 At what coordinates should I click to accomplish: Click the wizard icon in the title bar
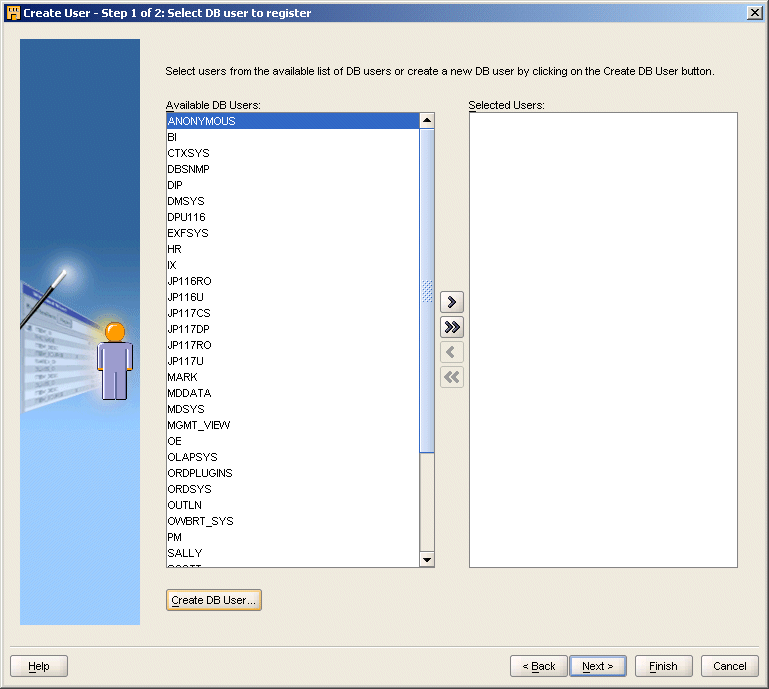(13, 13)
